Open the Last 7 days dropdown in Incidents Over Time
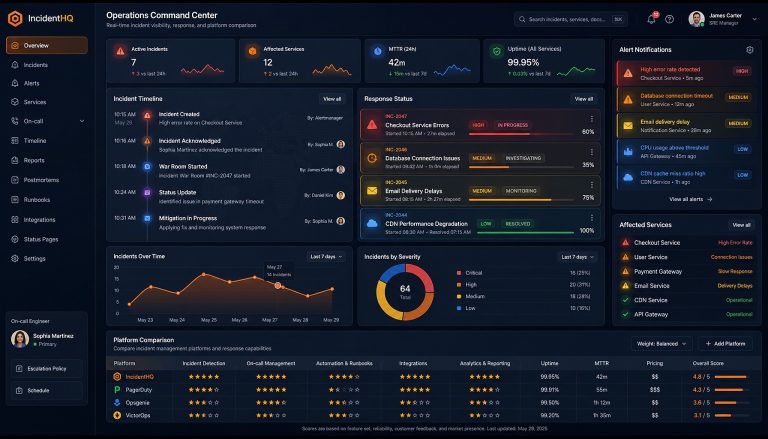 point(326,257)
